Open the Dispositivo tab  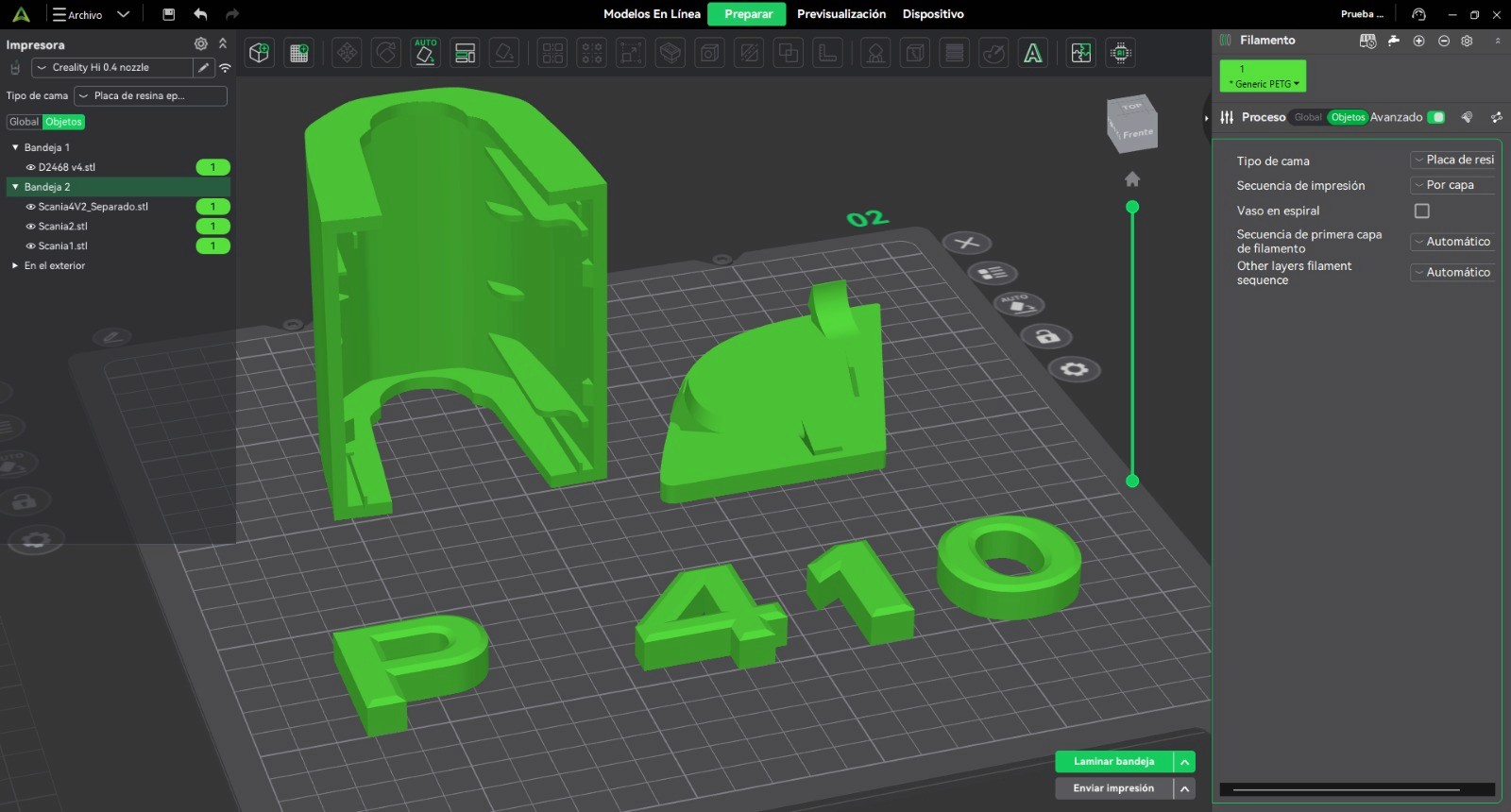click(932, 14)
